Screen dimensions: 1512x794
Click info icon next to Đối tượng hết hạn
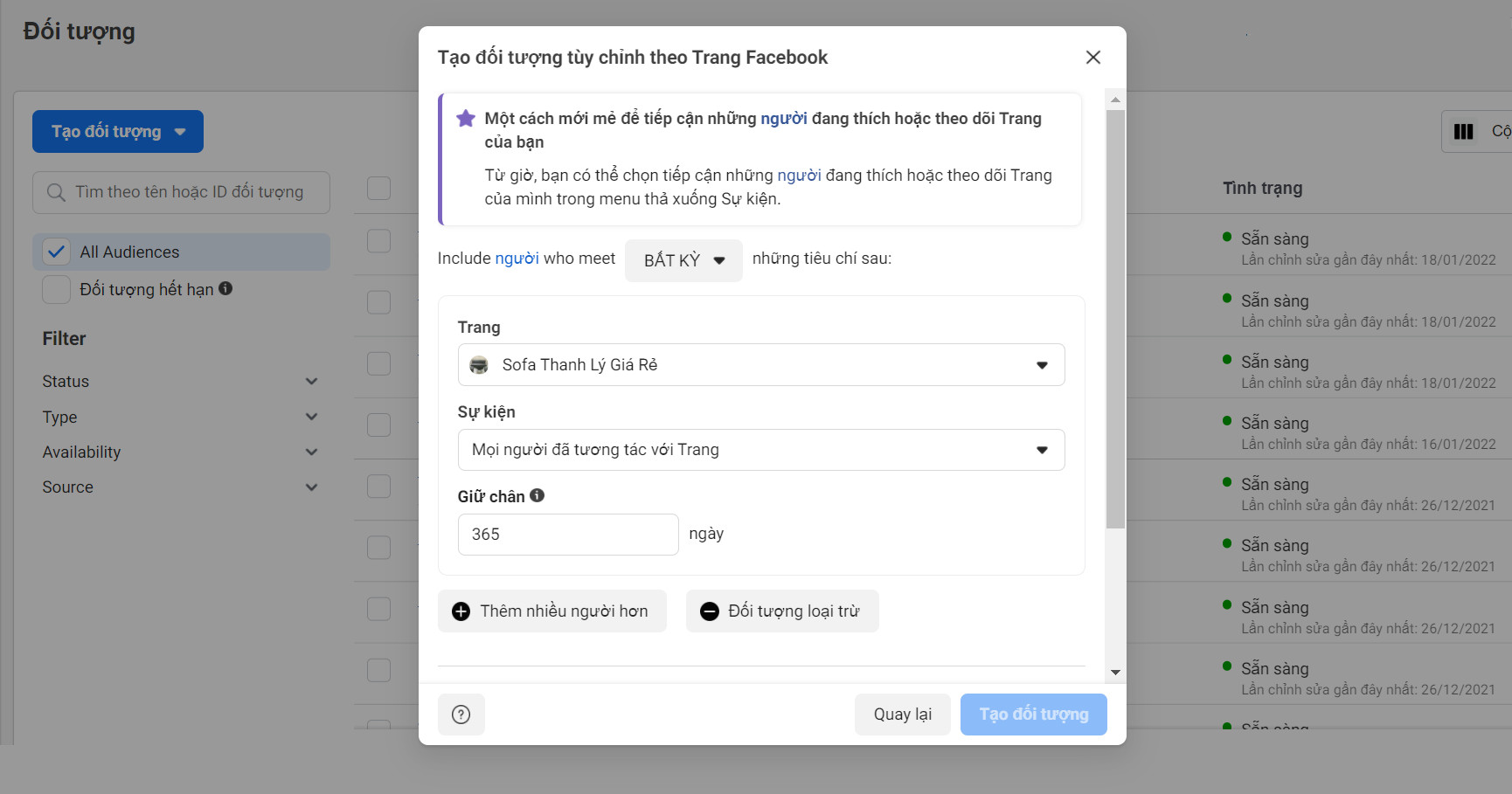(225, 288)
